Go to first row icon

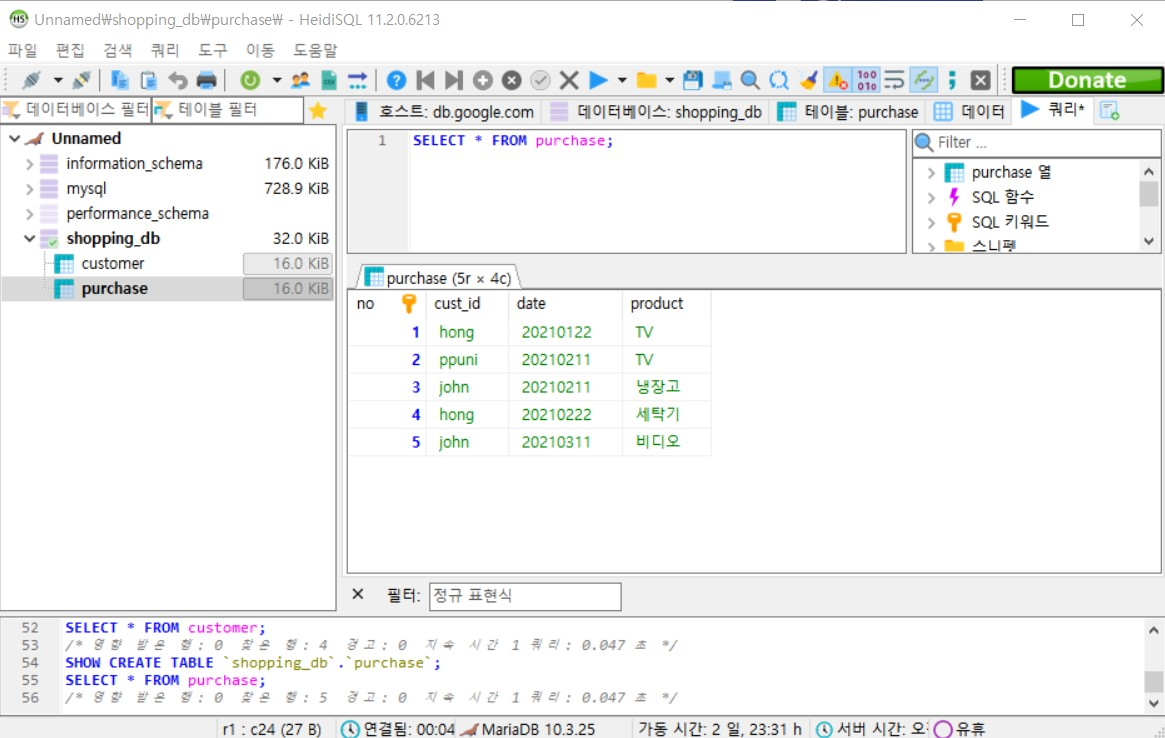(426, 80)
